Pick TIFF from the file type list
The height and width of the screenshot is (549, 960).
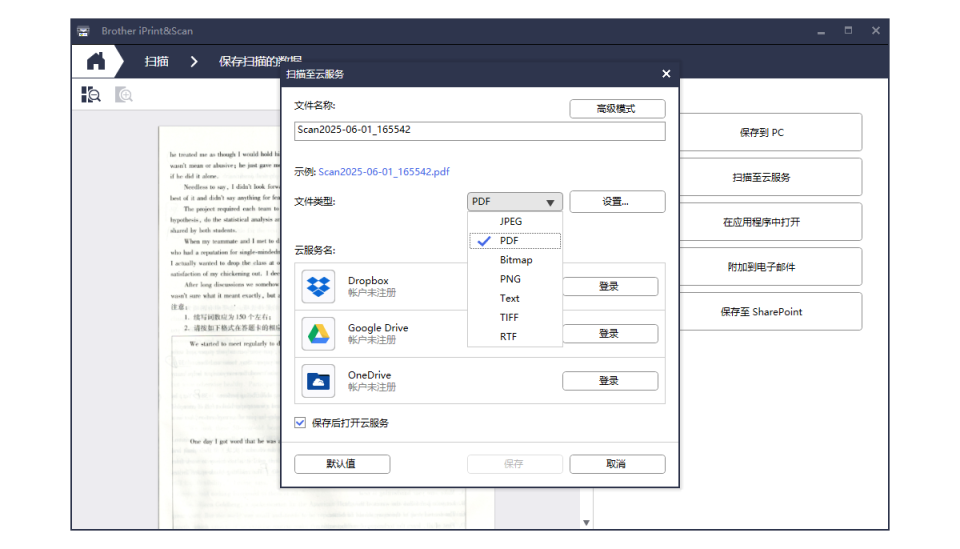point(514,318)
